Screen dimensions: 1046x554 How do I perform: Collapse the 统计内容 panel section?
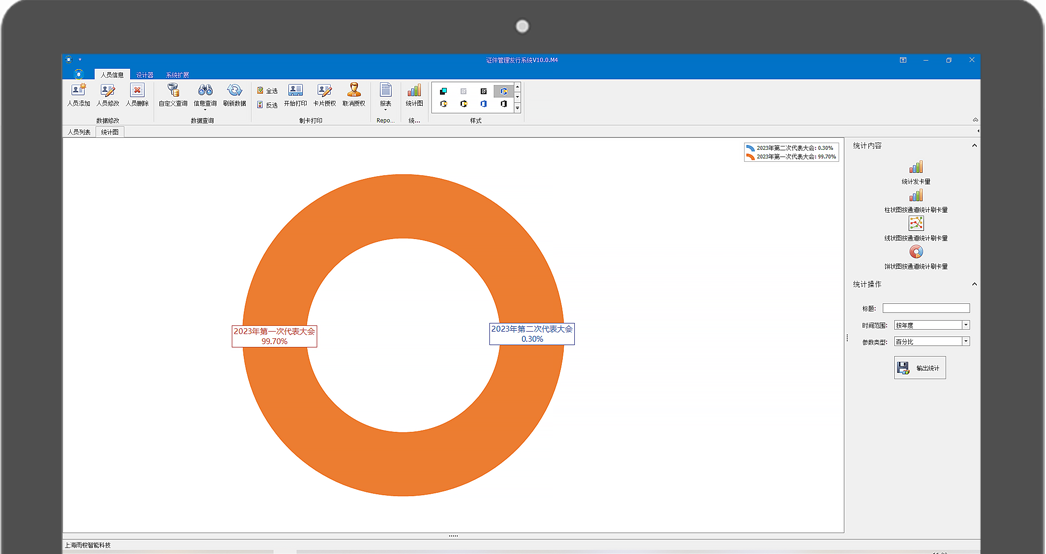[974, 146]
